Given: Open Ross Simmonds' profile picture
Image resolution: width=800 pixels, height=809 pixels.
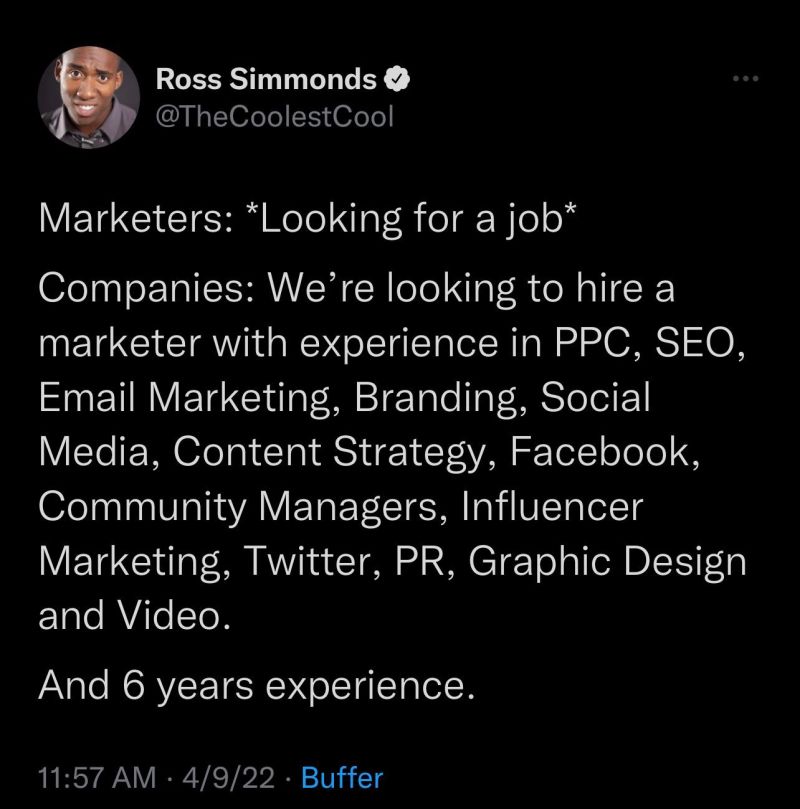Looking at the screenshot, I should click(88, 99).
